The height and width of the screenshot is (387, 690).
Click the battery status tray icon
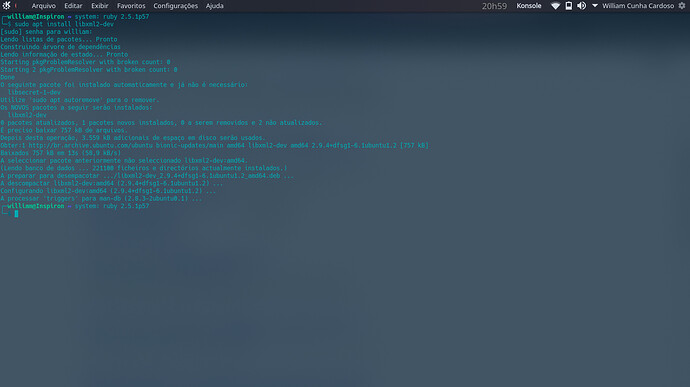[569, 6]
